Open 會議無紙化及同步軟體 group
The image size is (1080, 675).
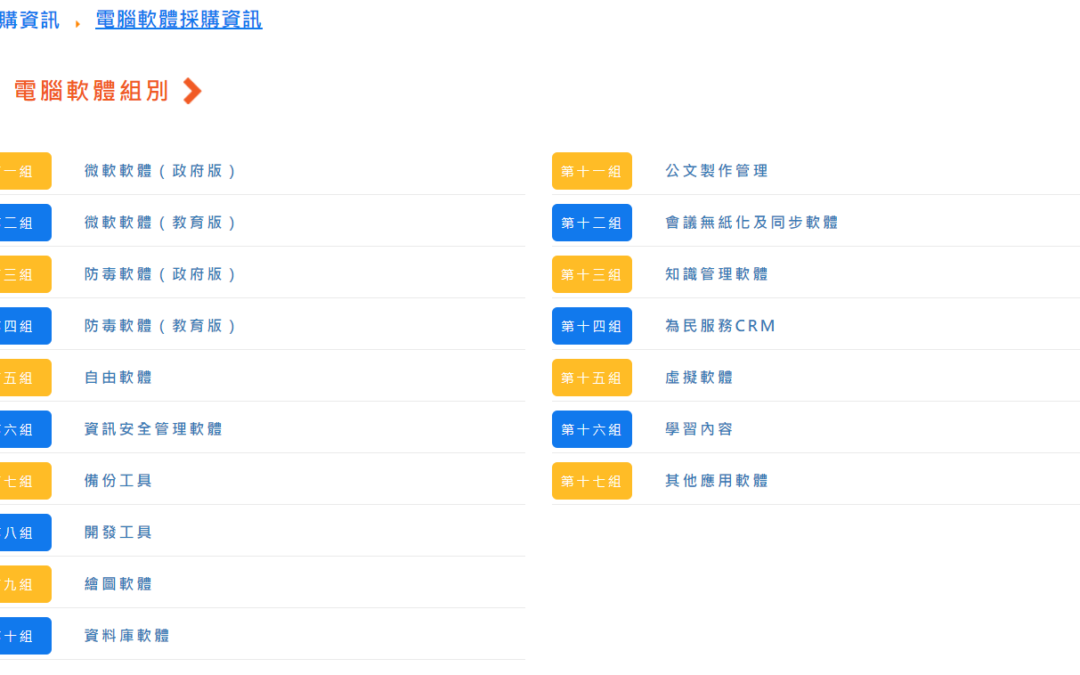(x=751, y=222)
